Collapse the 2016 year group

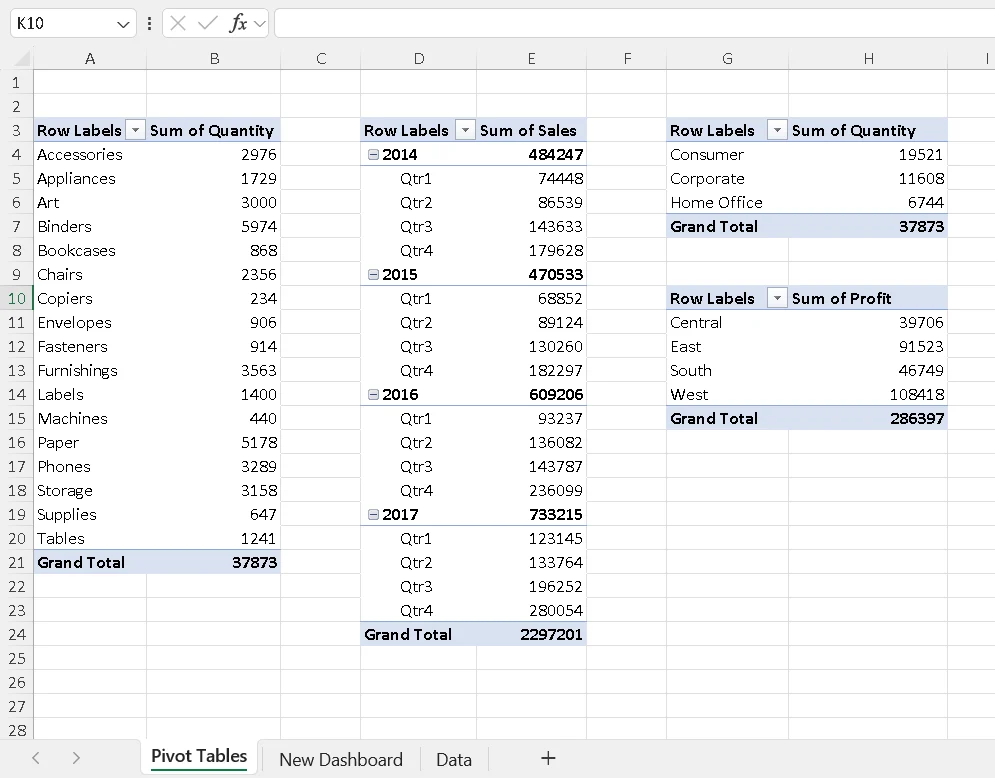click(x=374, y=395)
